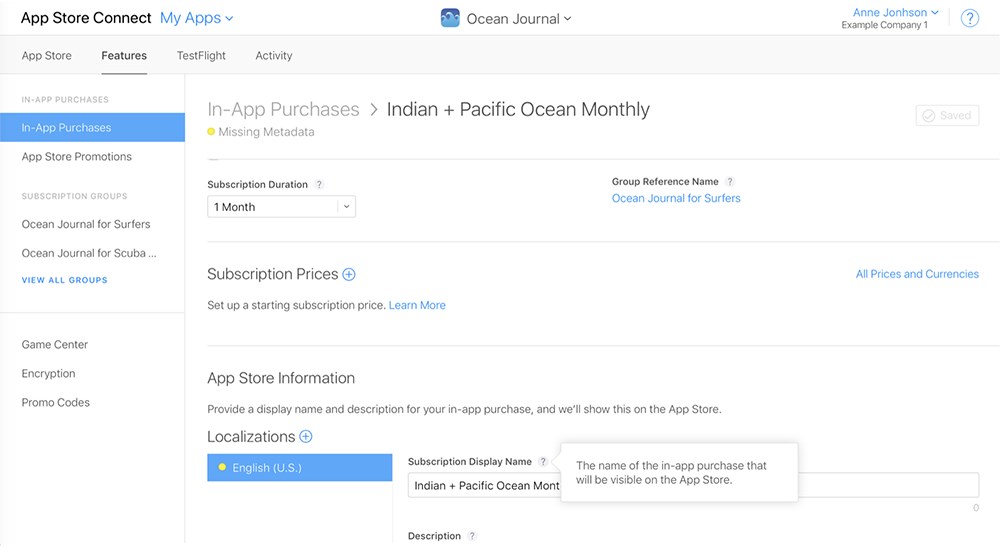Switch to the Features tab
1000x559 pixels.
[124, 55]
